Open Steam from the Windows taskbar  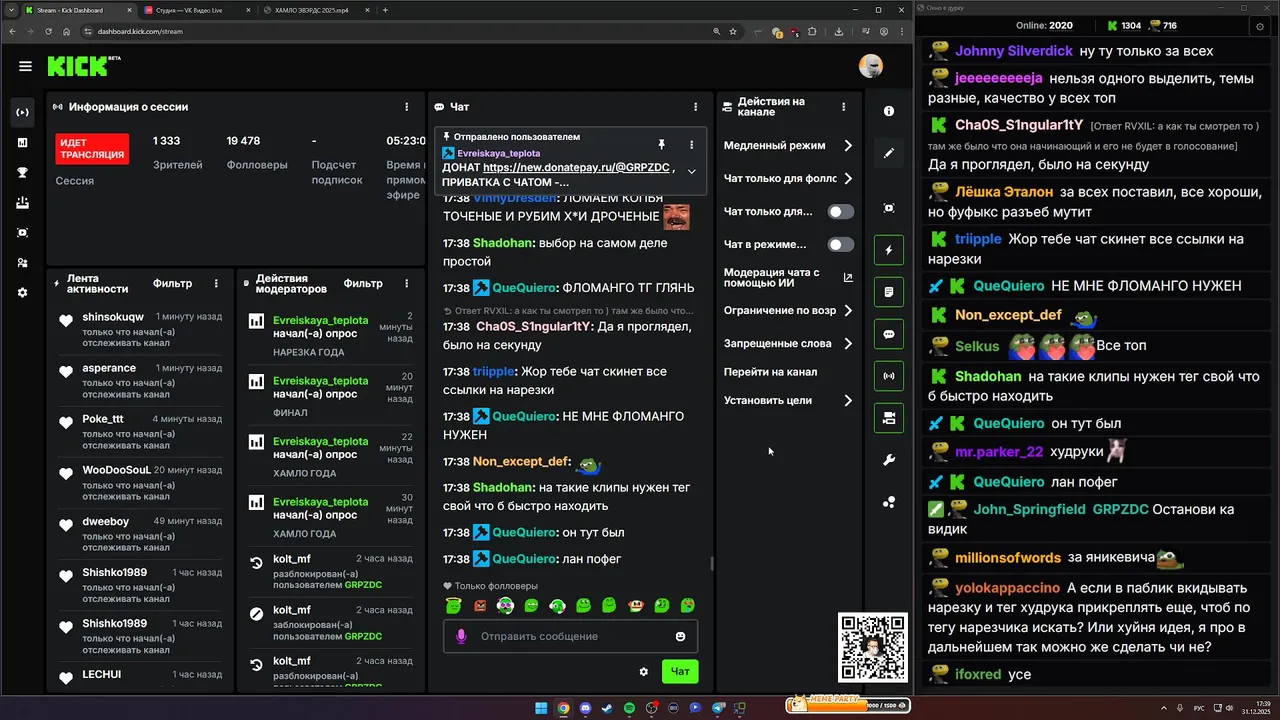[607, 708]
